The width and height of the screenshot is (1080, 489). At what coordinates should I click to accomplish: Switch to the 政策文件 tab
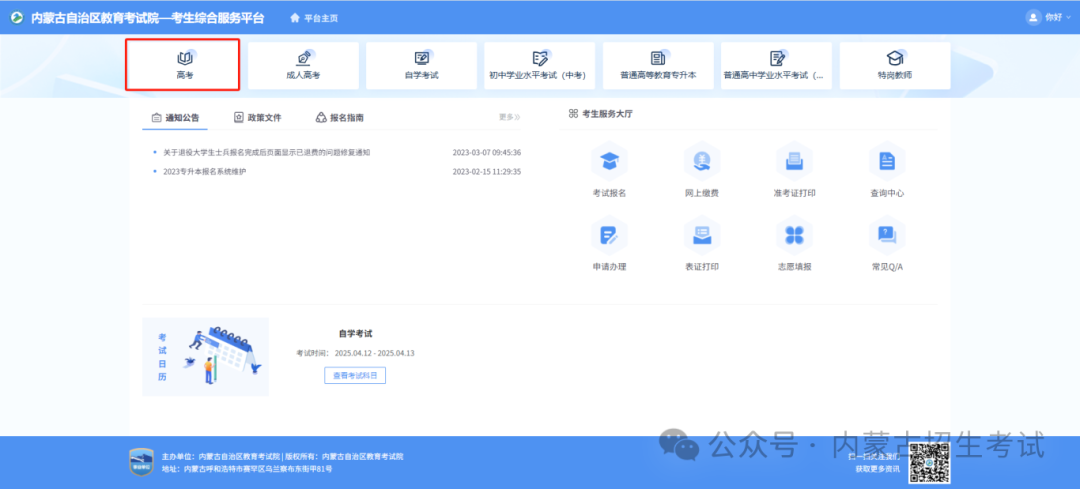(258, 118)
